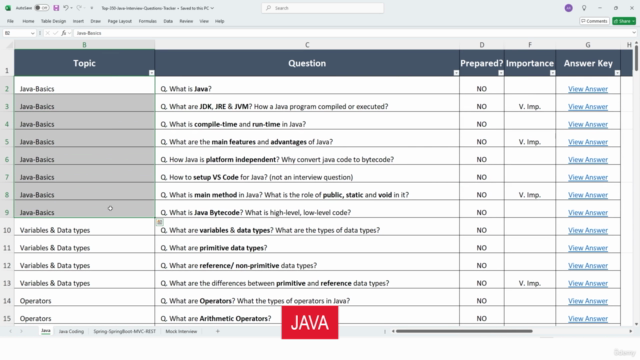The height and width of the screenshot is (360, 640).
Task: Click the vertical scrollbar thumb
Action: coord(636,59)
